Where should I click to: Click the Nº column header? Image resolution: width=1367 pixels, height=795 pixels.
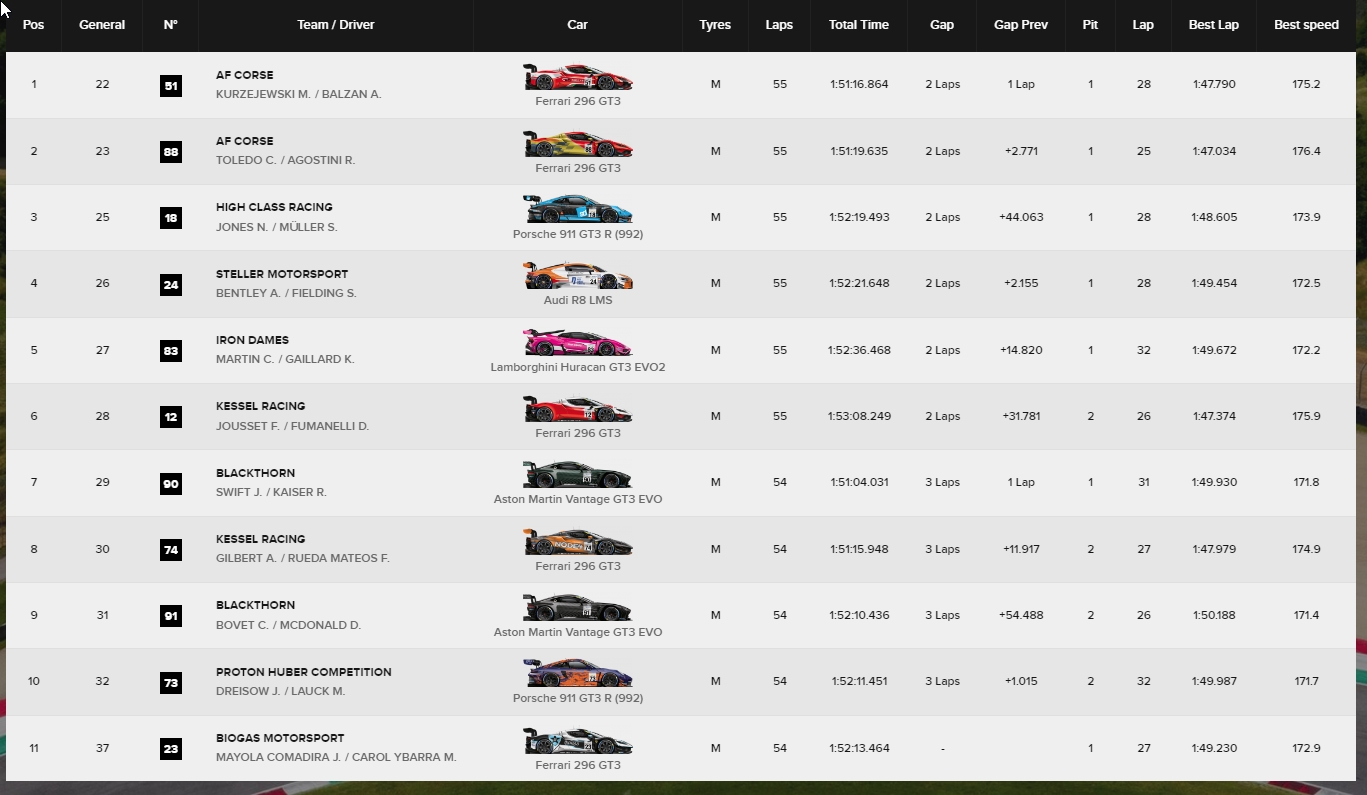[171, 25]
